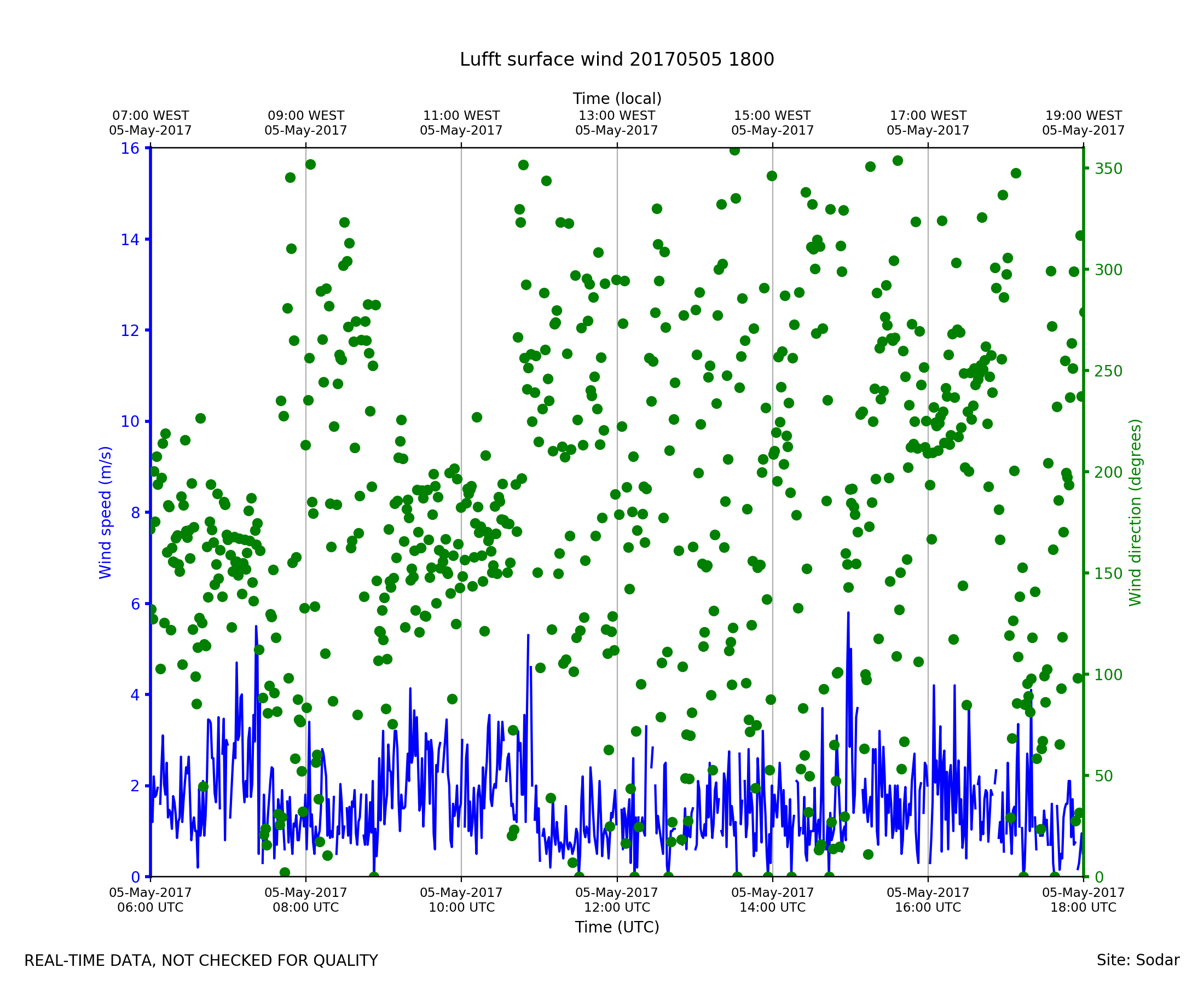Click the 13:00 WEST top tick label
1204x985 pixels.
pos(617,123)
